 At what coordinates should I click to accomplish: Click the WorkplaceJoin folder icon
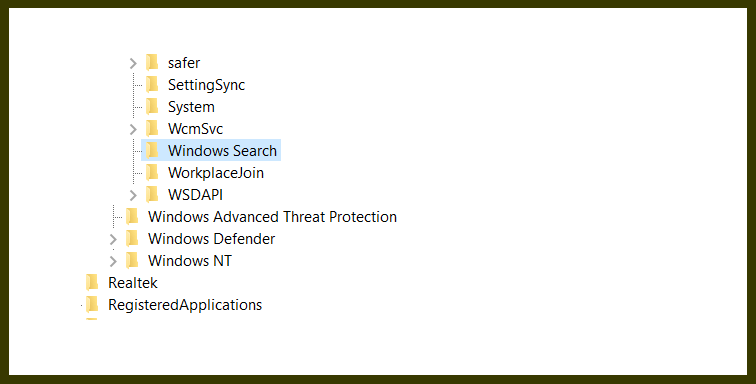tap(152, 172)
